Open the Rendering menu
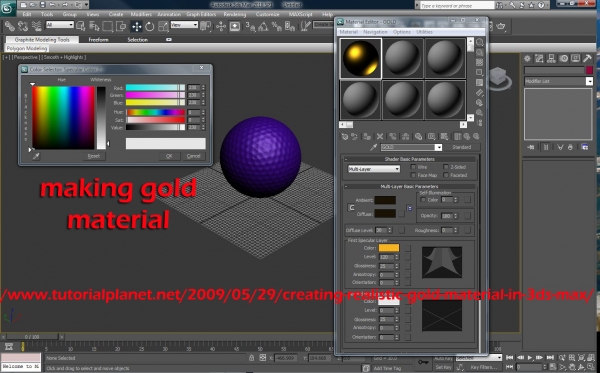This screenshot has width=600, height=373. (235, 15)
